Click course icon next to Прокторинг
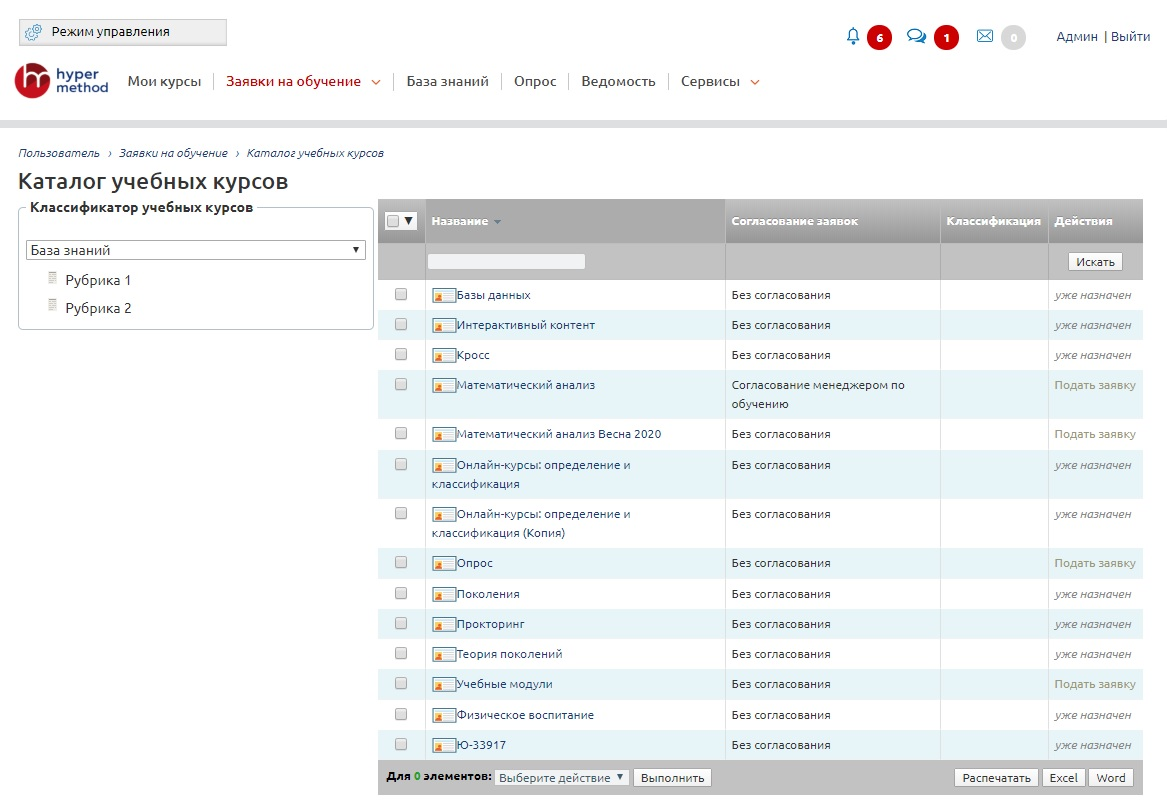 tap(444, 625)
